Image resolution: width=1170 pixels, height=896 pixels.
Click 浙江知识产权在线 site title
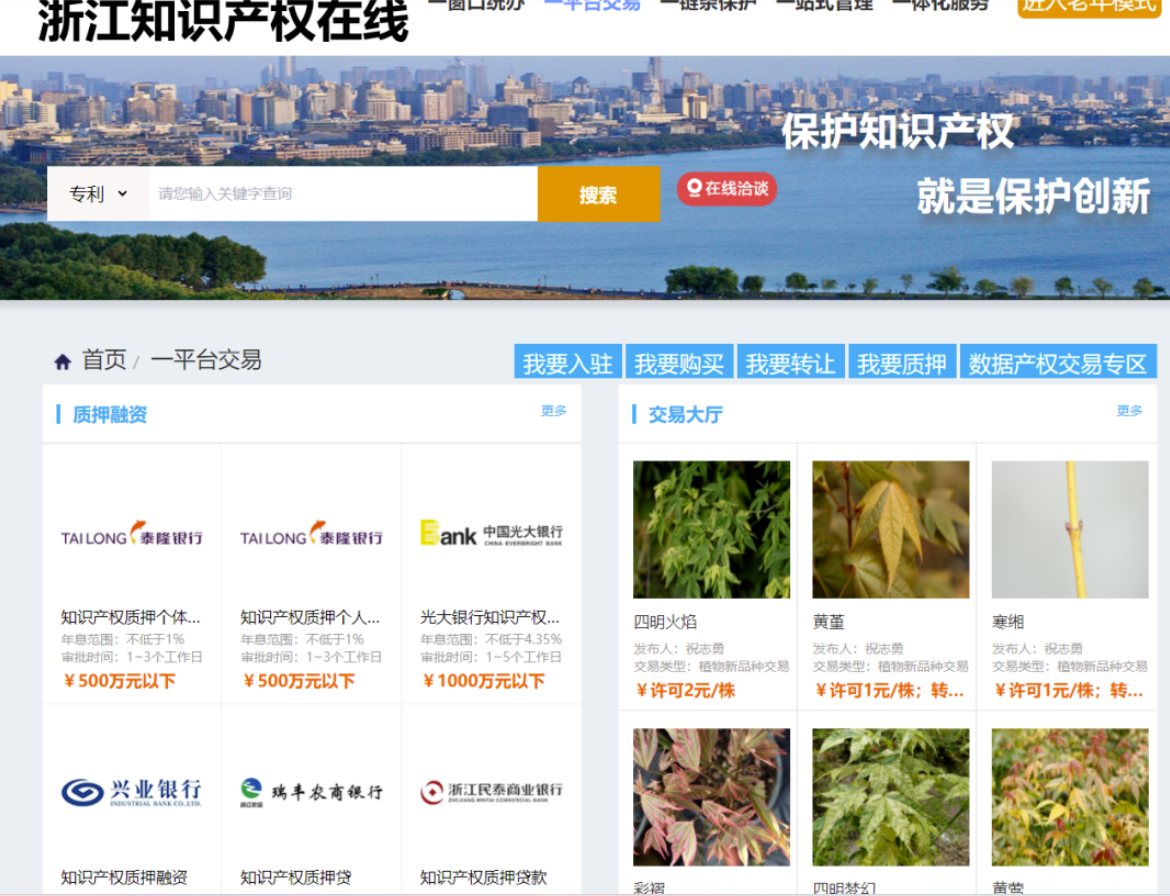click(223, 21)
